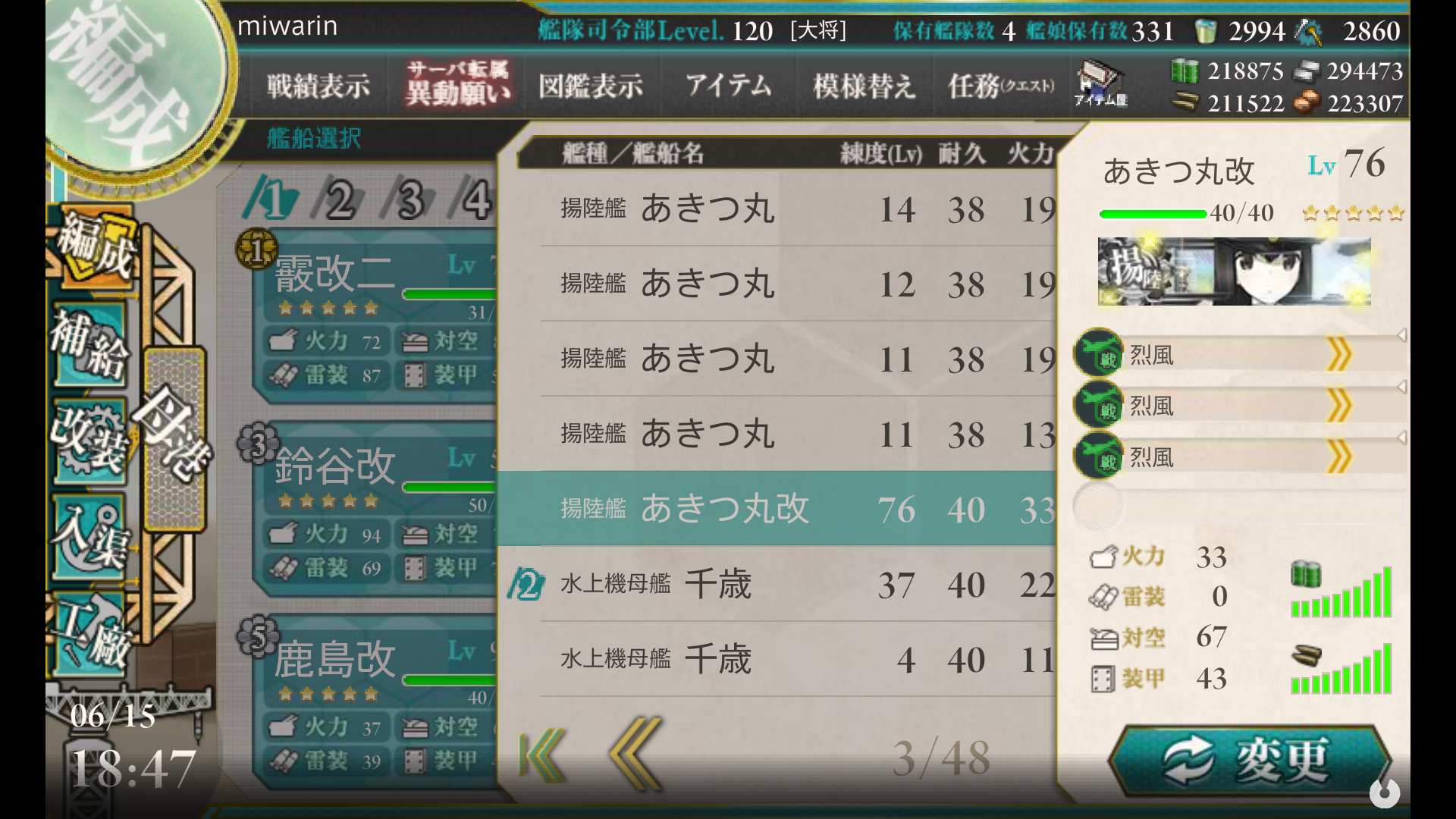Go to previous page arrow
The height and width of the screenshot is (819, 1456).
[635, 755]
